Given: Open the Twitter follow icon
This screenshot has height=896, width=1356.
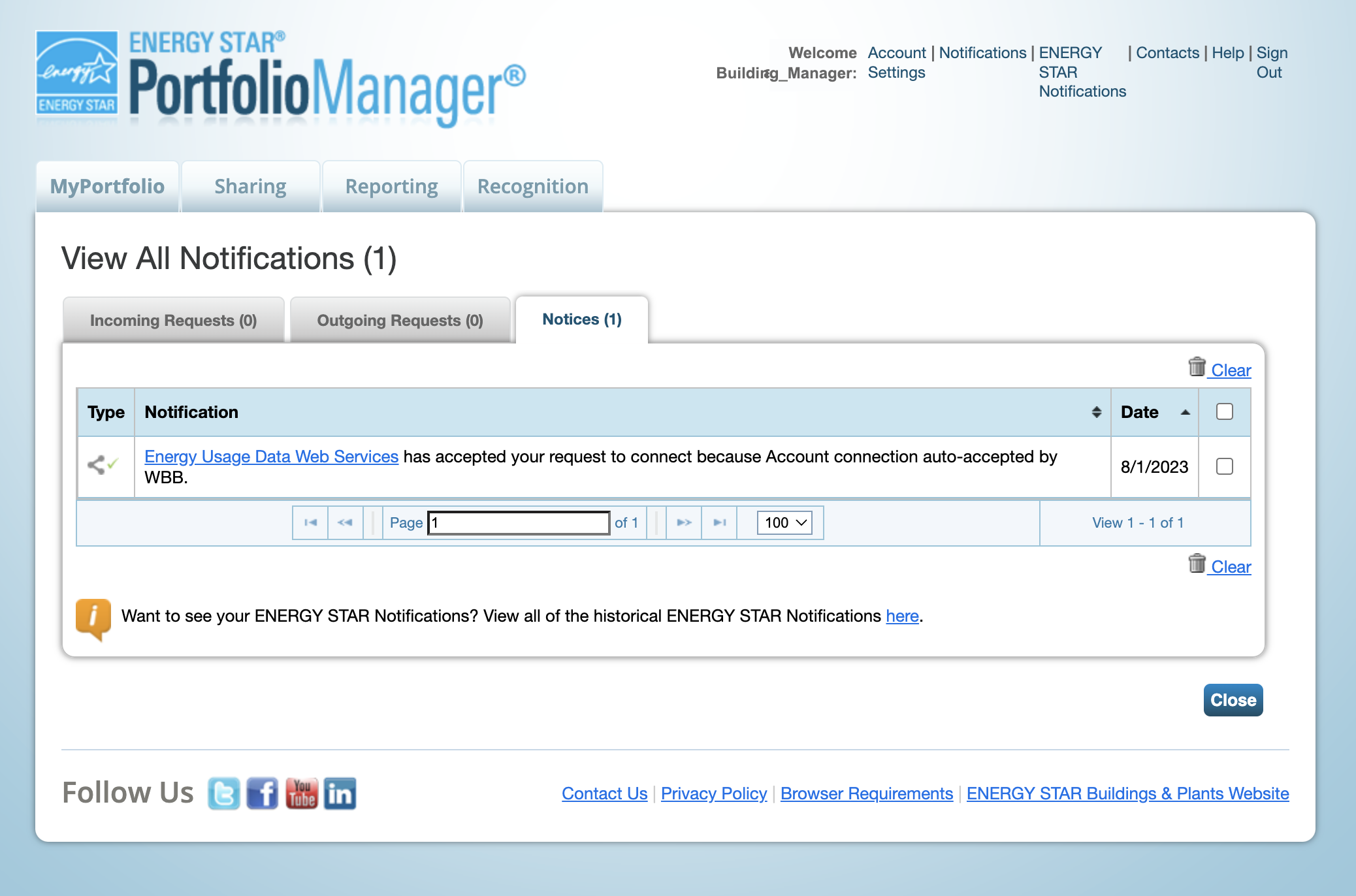Looking at the screenshot, I should [224, 793].
